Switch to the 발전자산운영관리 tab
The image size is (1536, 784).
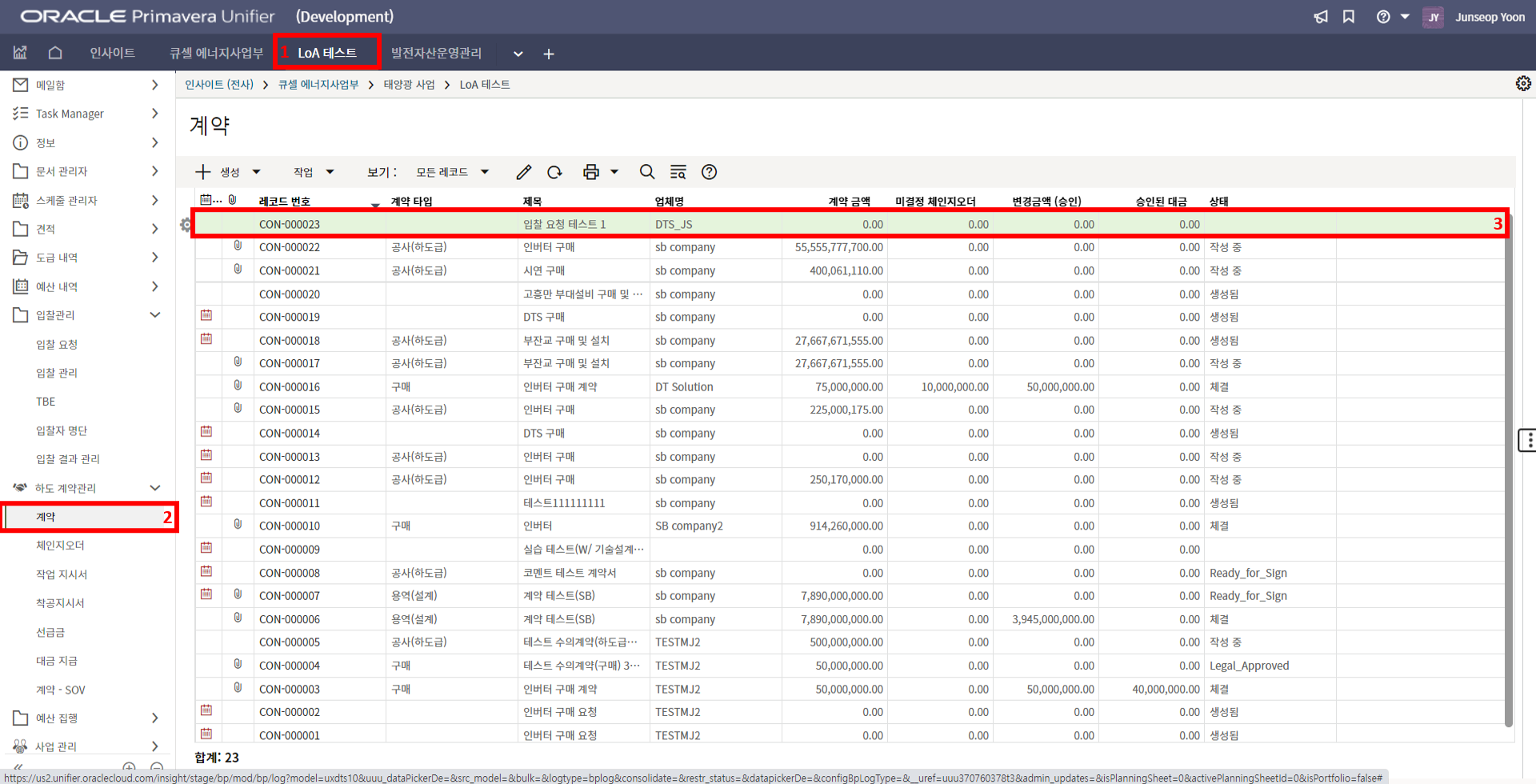tap(436, 54)
